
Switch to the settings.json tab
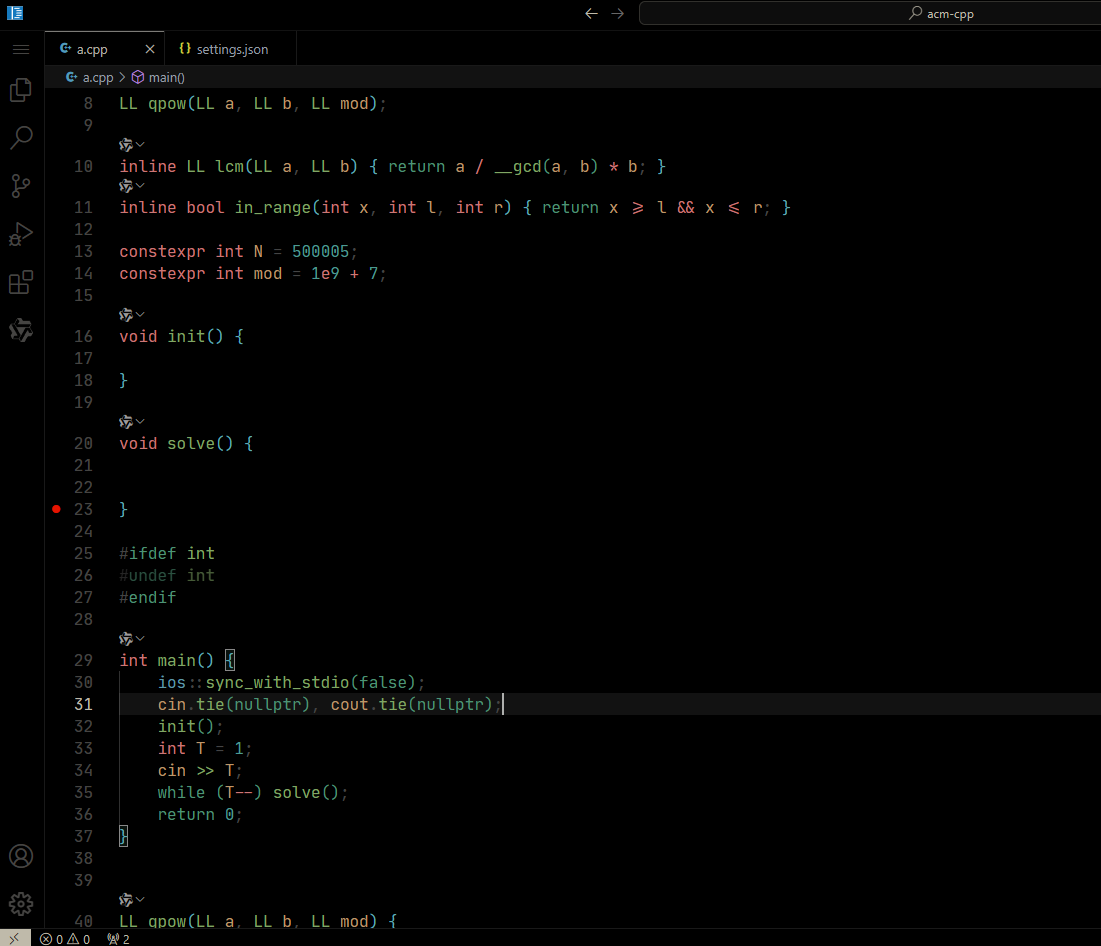[x=230, y=49]
